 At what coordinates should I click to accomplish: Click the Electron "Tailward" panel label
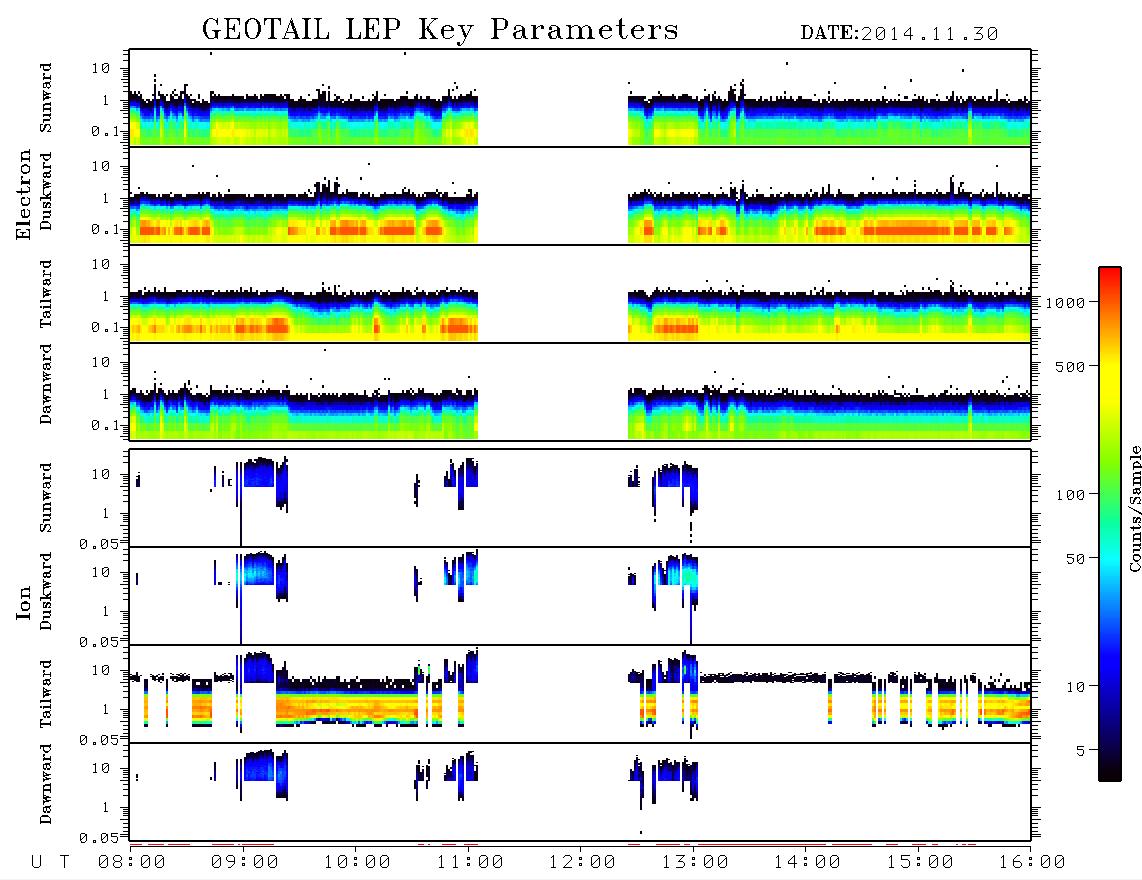(x=46, y=293)
